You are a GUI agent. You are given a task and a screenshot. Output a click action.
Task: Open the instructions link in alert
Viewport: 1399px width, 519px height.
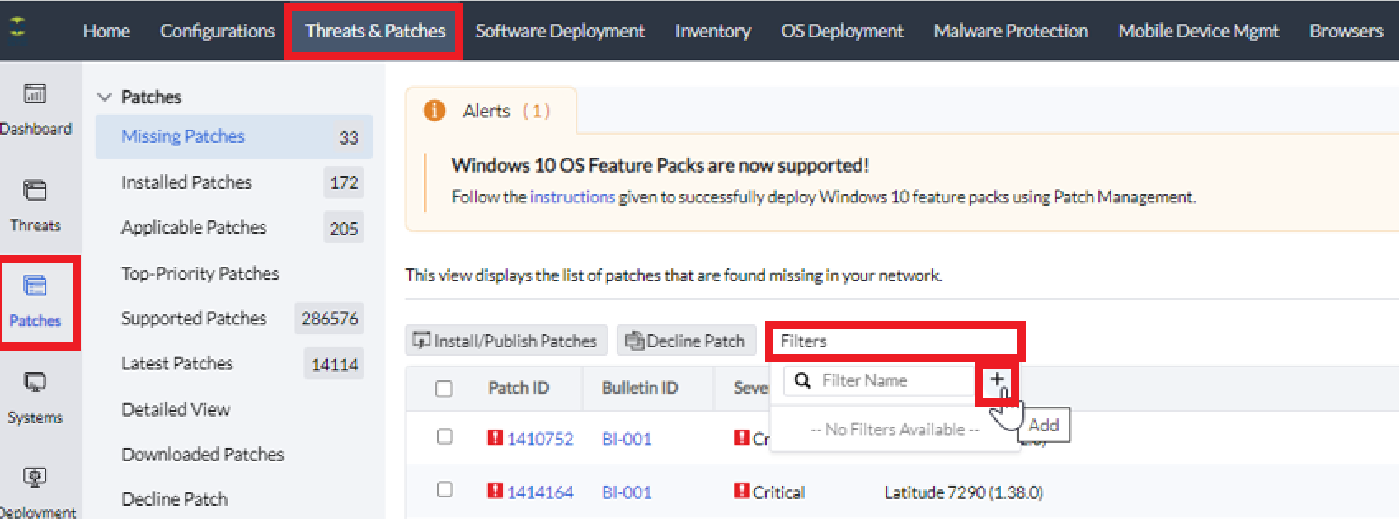[572, 197]
